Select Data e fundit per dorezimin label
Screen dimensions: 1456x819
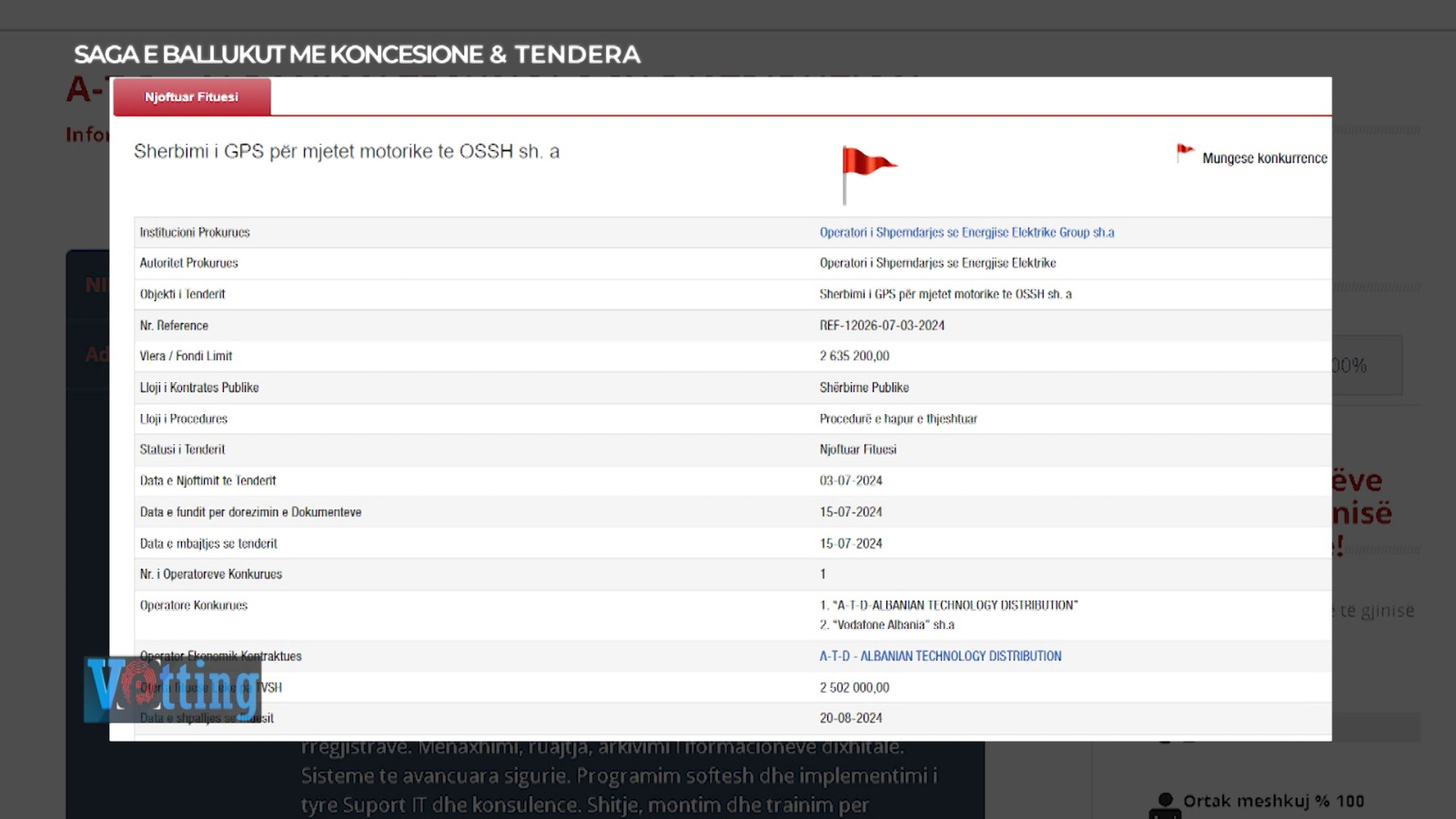250,512
